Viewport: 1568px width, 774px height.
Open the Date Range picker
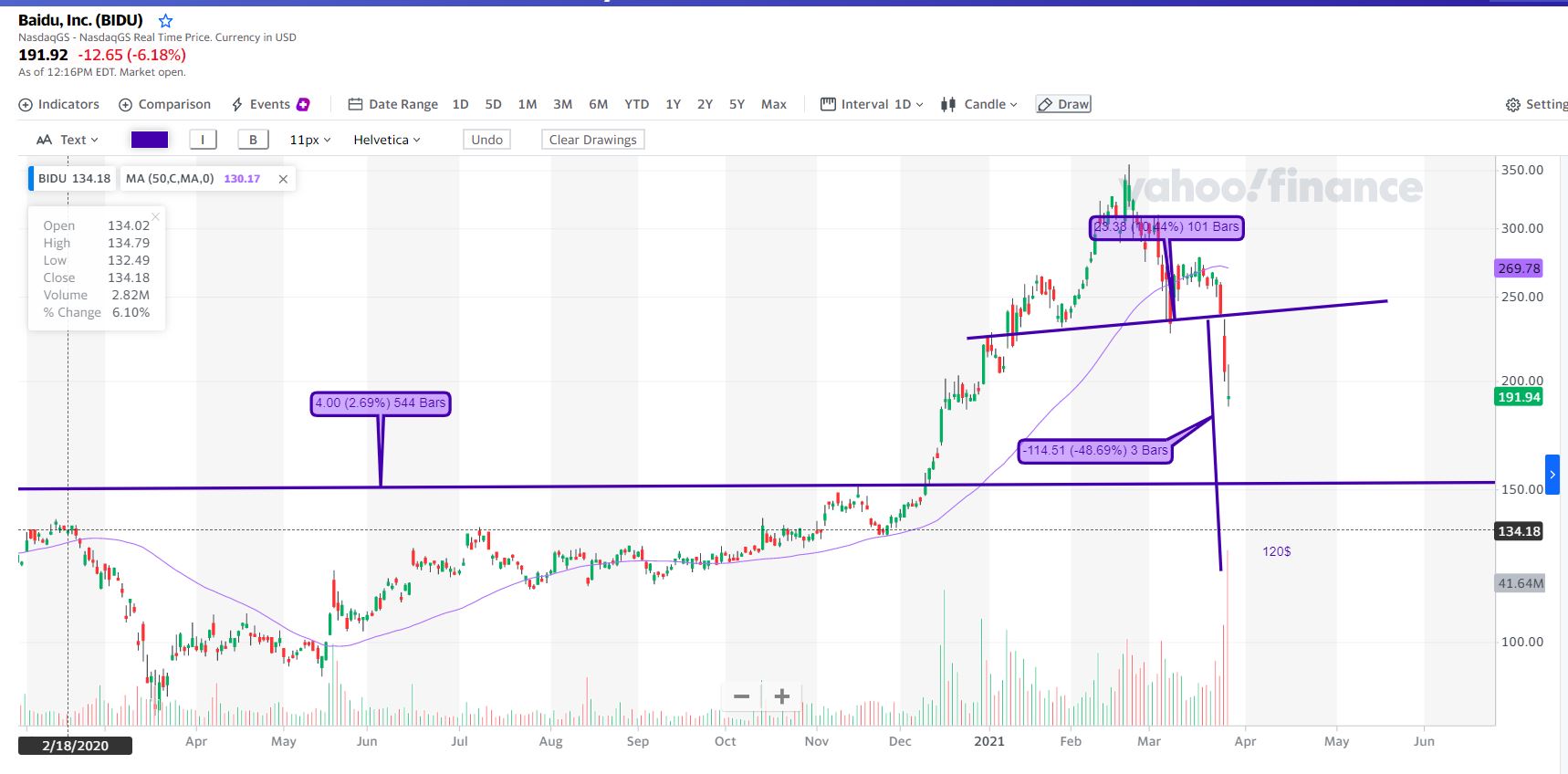393,104
